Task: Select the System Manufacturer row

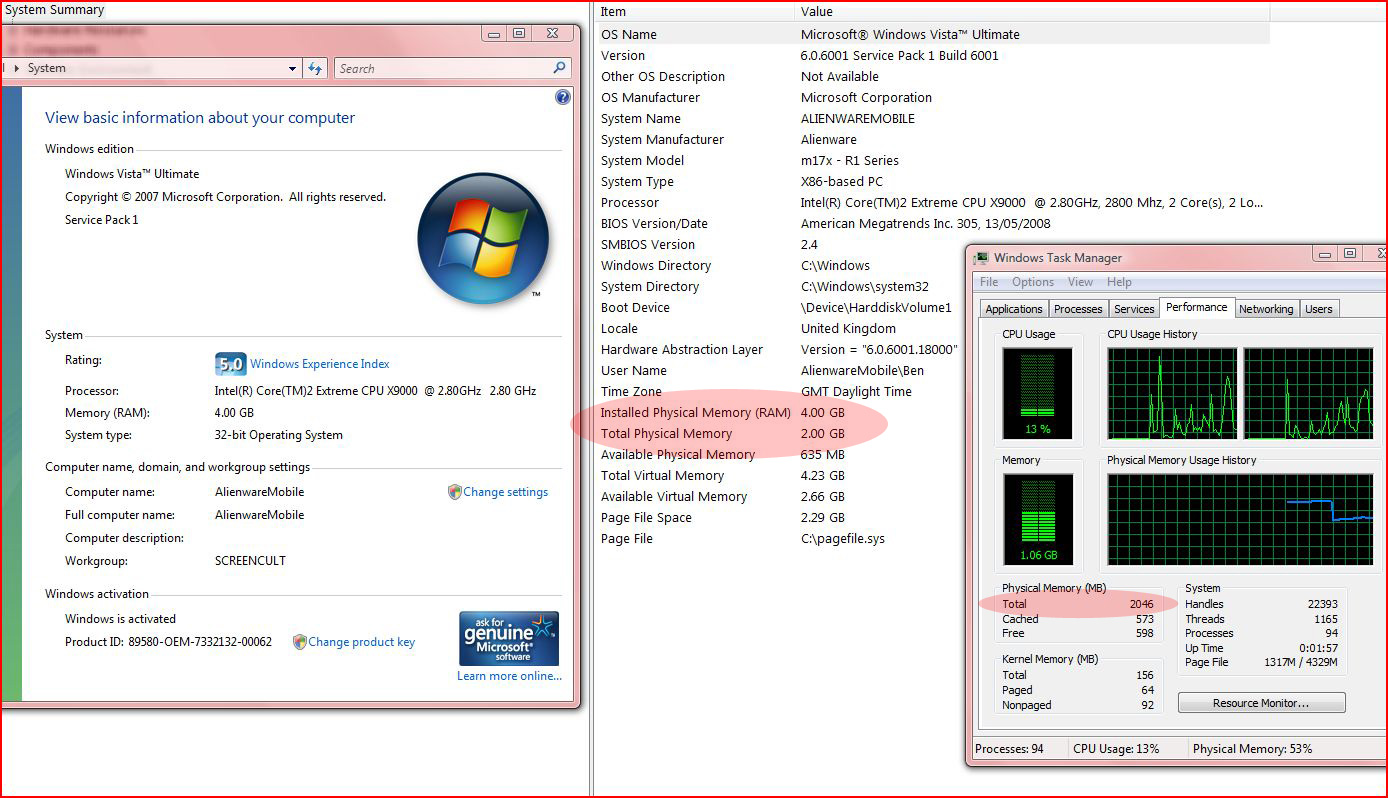Action: tap(933, 139)
